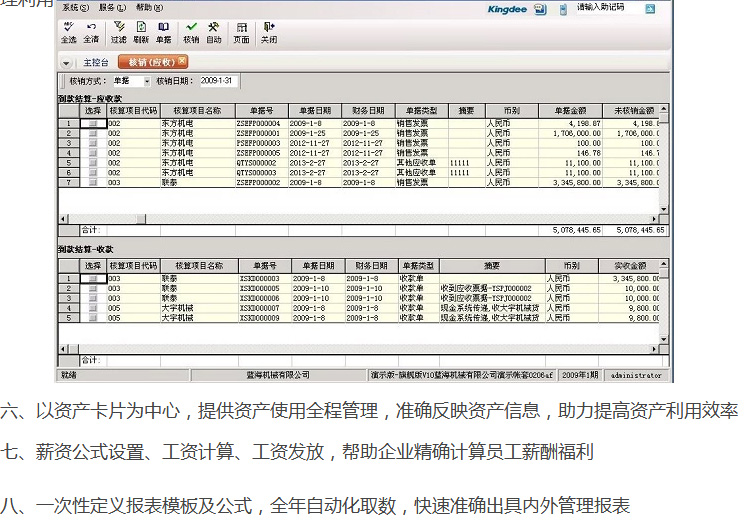Tick the checkbox for document QTYS000002
750x522 pixels.
(93, 163)
